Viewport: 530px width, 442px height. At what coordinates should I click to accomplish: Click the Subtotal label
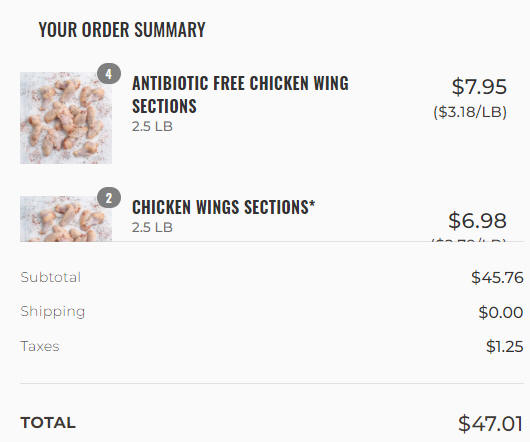(x=50, y=277)
